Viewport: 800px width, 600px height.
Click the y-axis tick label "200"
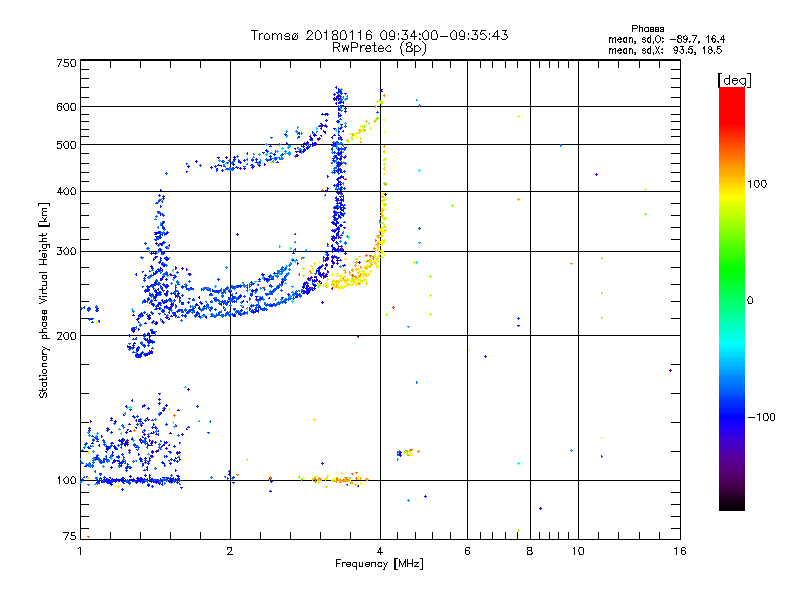coord(66,336)
